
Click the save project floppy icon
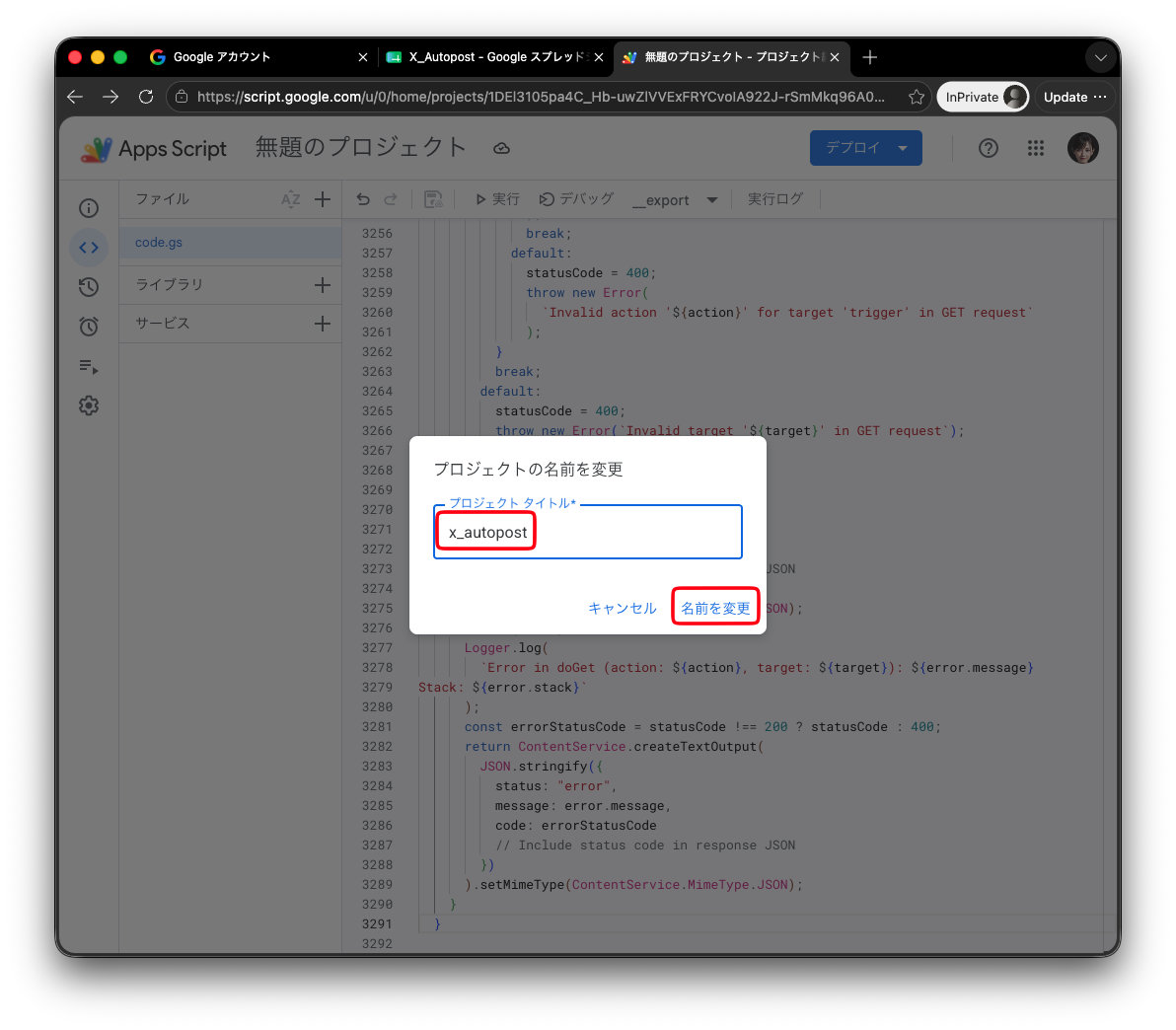433,199
